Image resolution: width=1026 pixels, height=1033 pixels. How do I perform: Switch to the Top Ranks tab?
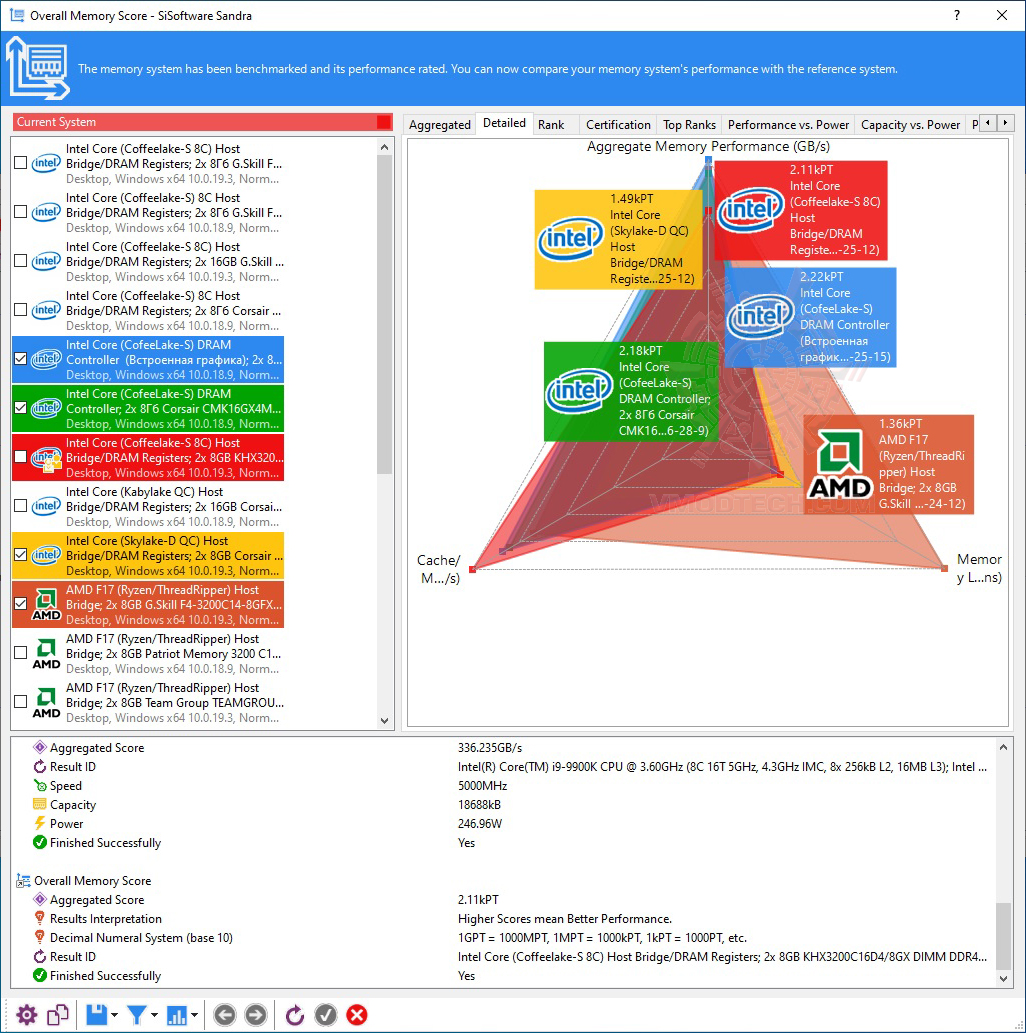689,125
